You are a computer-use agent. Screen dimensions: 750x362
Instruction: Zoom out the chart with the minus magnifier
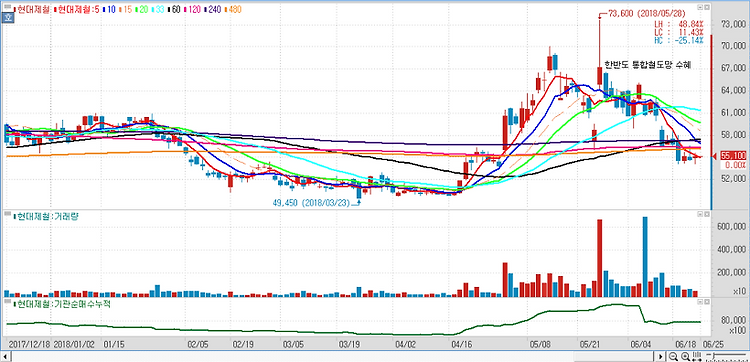673,356
